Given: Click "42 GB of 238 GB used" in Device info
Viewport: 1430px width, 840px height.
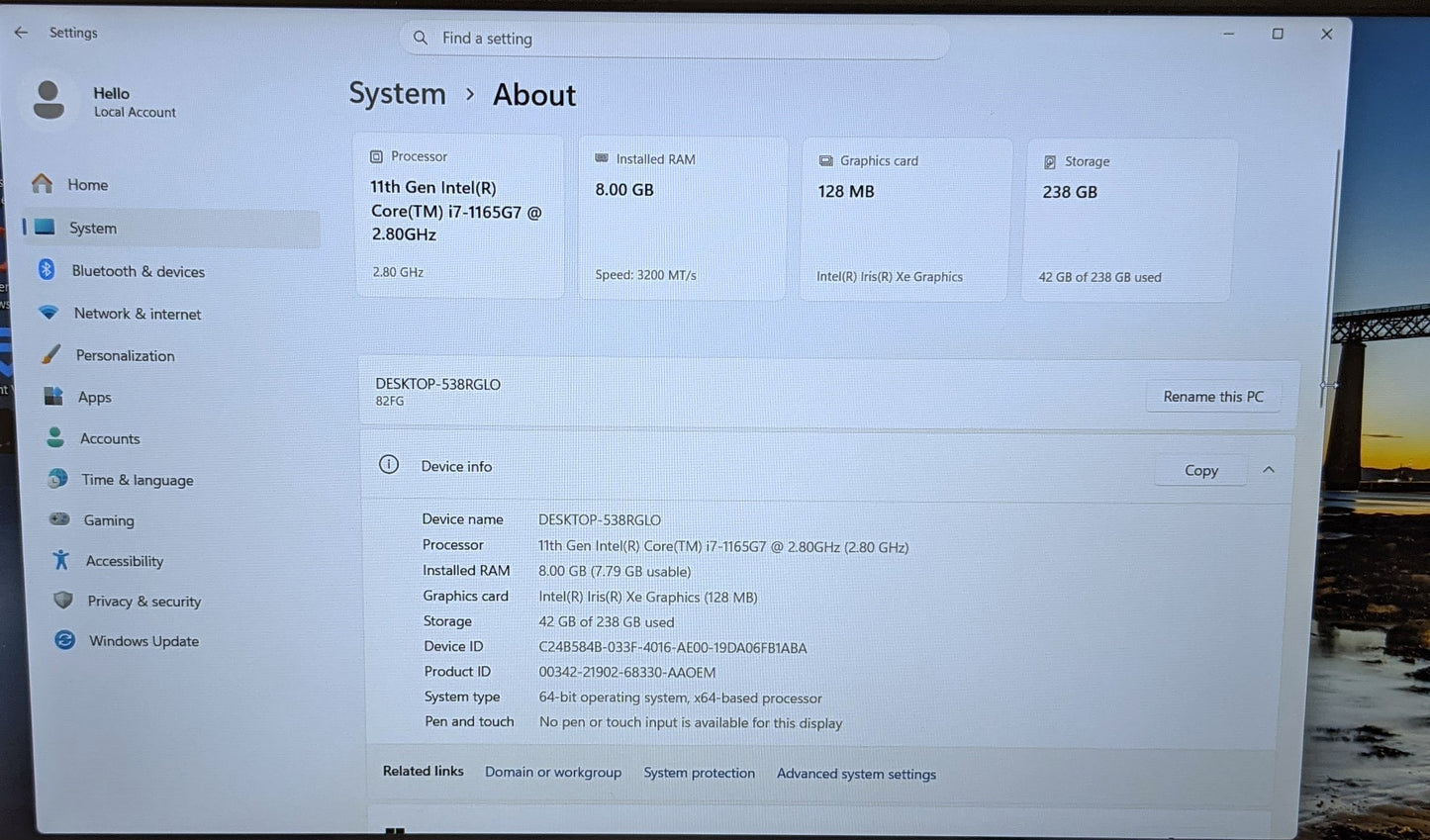Looking at the screenshot, I should click(x=607, y=622).
